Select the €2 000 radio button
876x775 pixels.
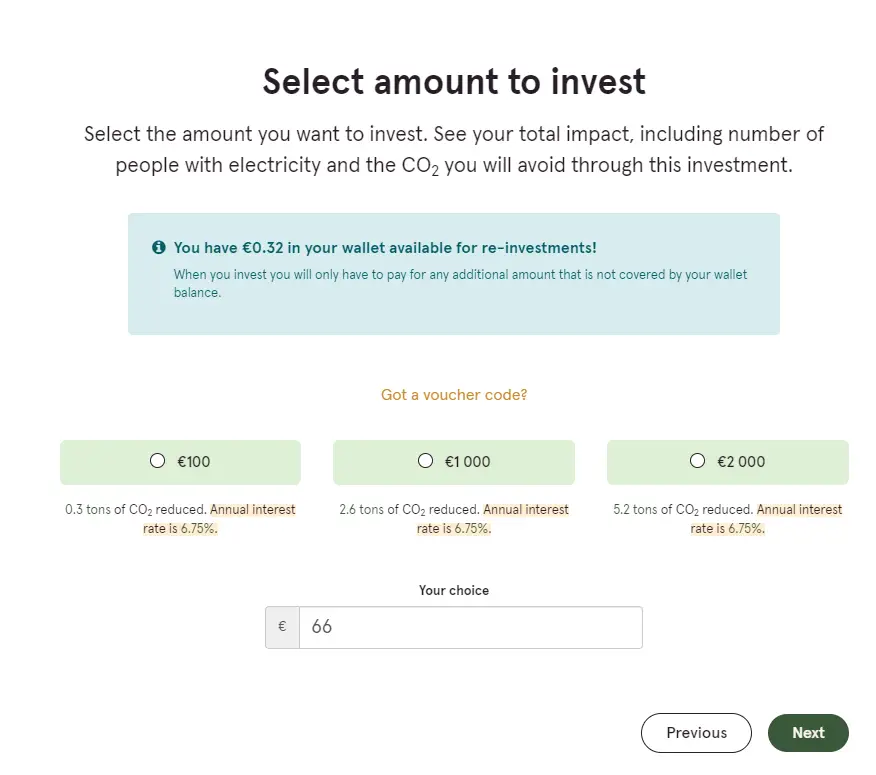(x=697, y=460)
